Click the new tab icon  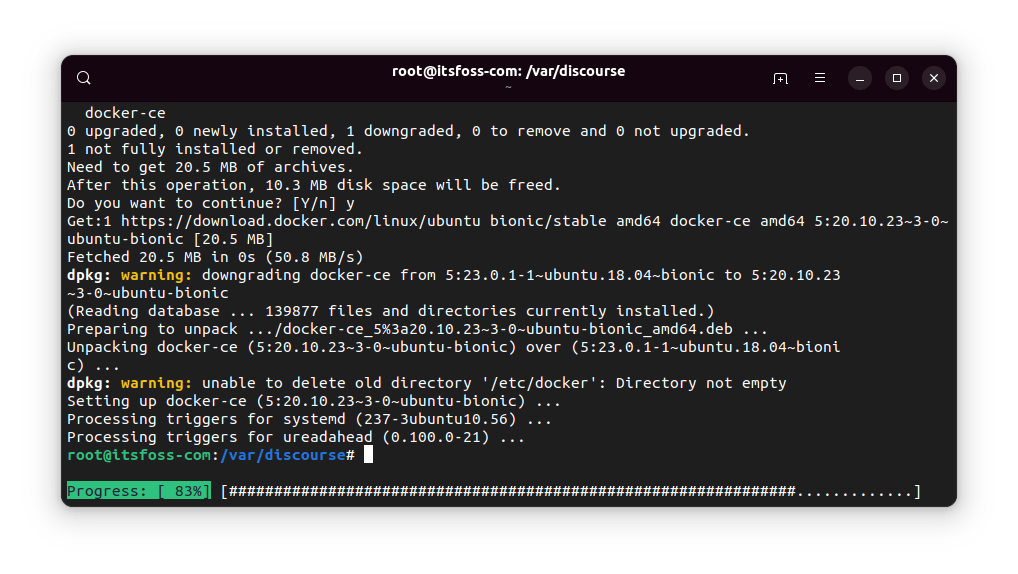(x=780, y=78)
